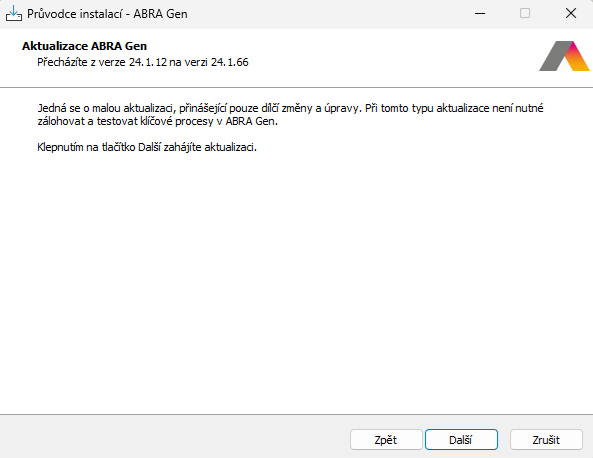Viewport: 593px width, 458px height.
Task: Click the installer download icon in title bar
Action: [14, 14]
